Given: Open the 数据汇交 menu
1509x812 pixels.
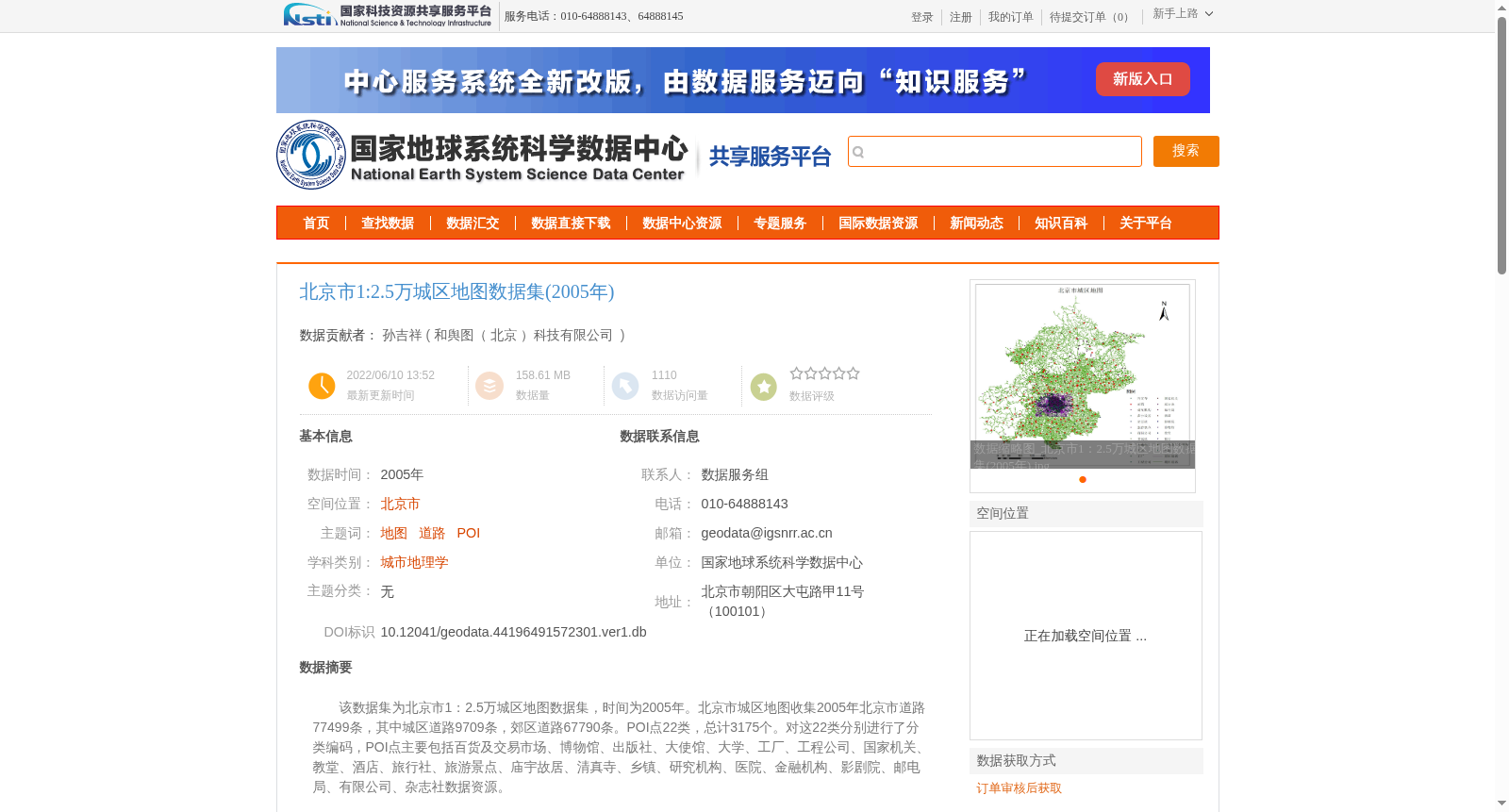Looking at the screenshot, I should (473, 224).
